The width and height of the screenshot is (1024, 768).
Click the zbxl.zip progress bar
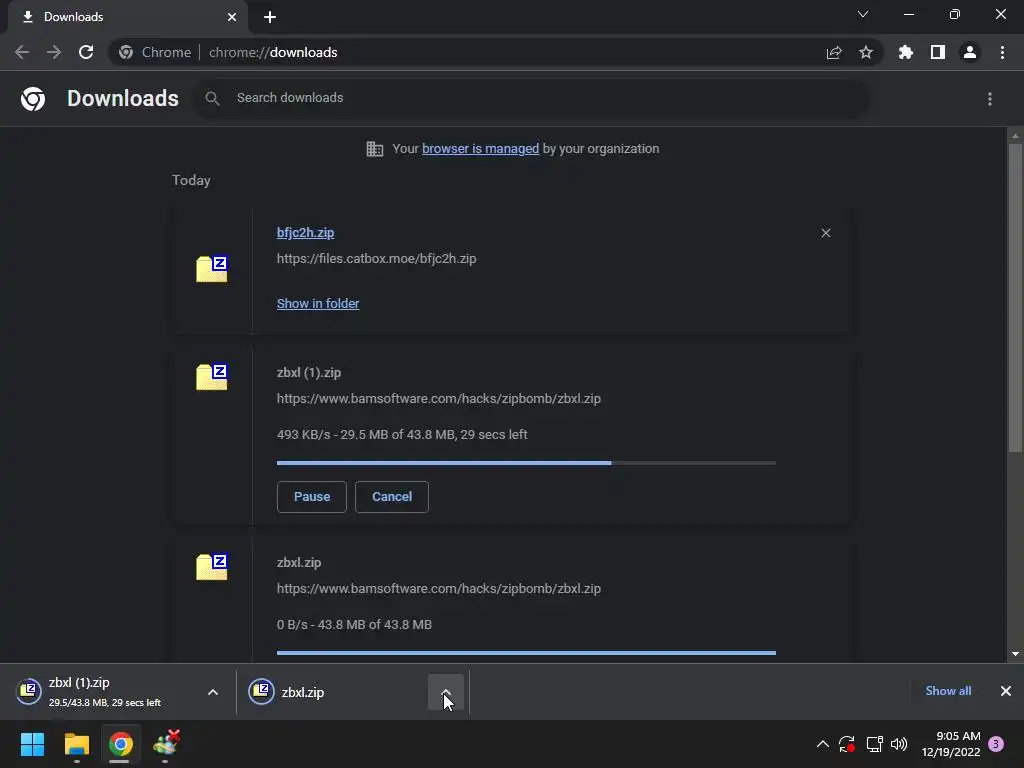(526, 652)
